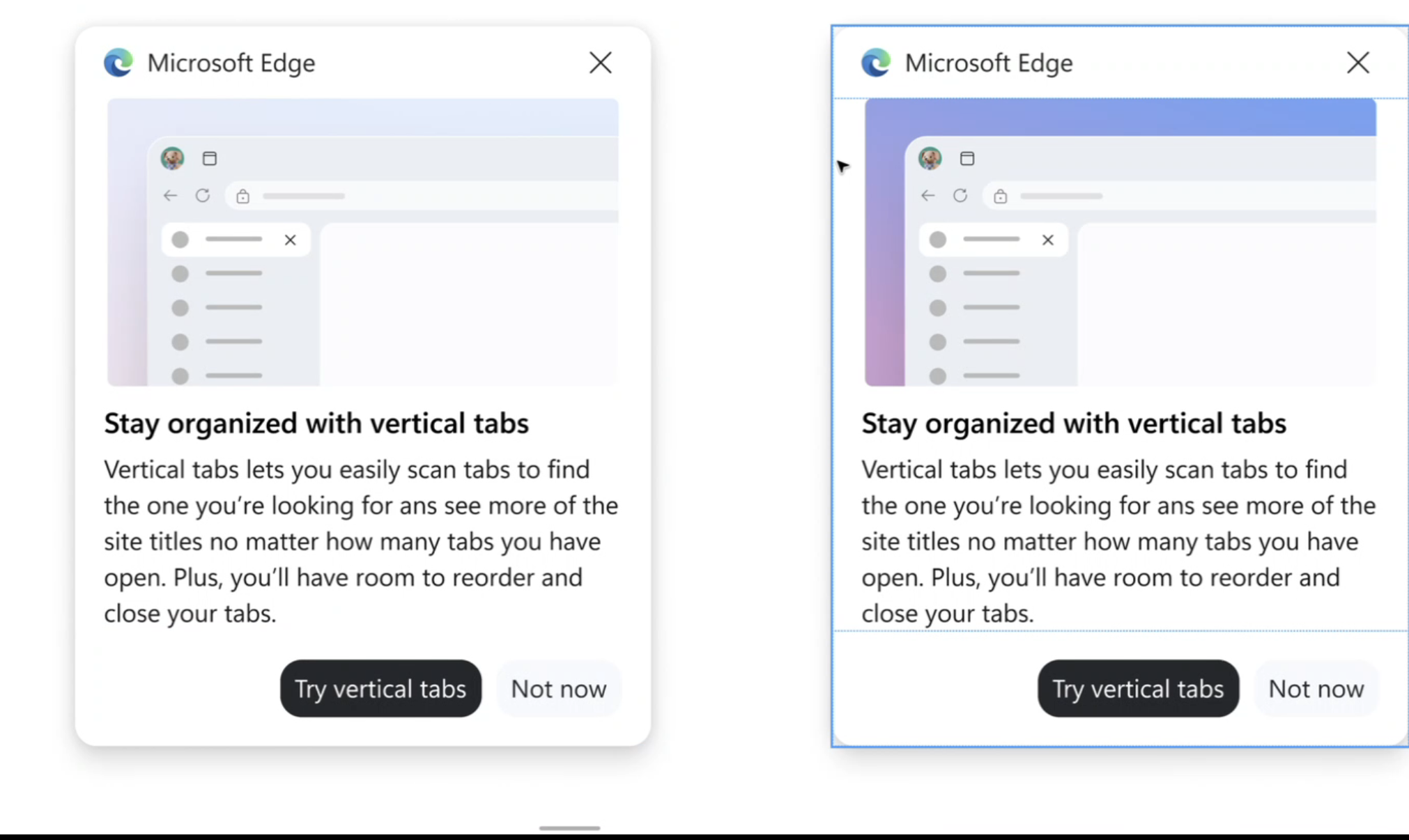This screenshot has height=840, width=1409.
Task: Click profile avatar in left illustration
Action: point(172,158)
